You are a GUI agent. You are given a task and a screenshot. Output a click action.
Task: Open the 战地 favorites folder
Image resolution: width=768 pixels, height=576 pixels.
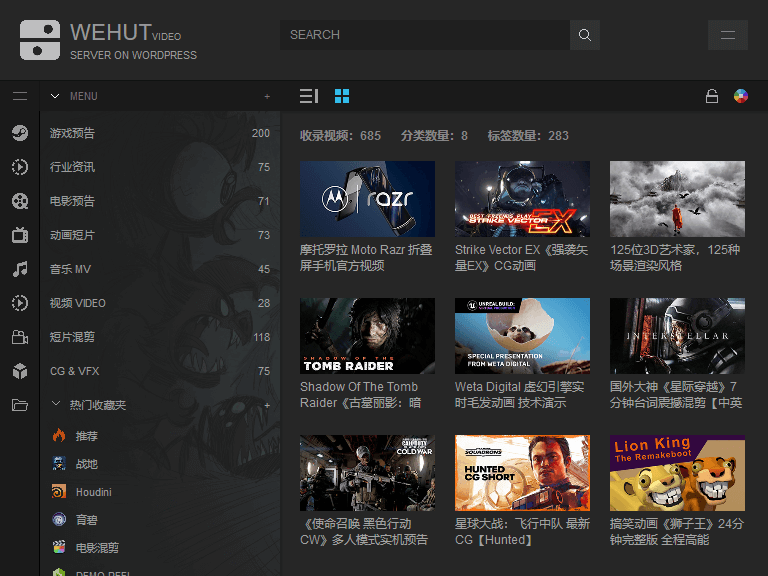click(x=87, y=463)
